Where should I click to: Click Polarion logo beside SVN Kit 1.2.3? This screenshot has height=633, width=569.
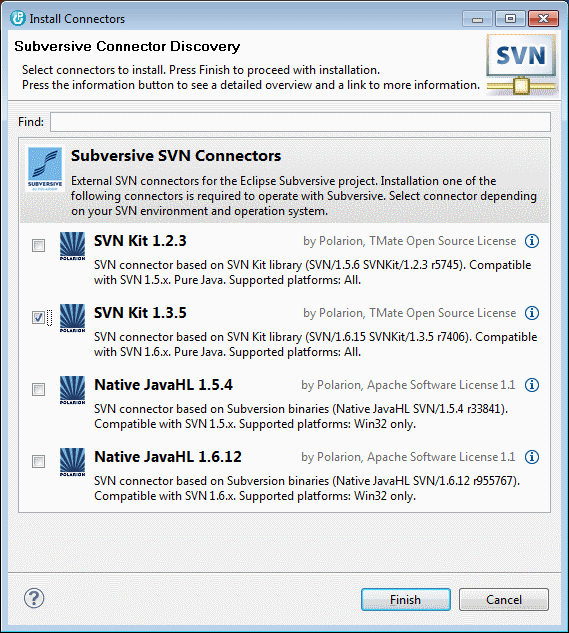point(72,246)
